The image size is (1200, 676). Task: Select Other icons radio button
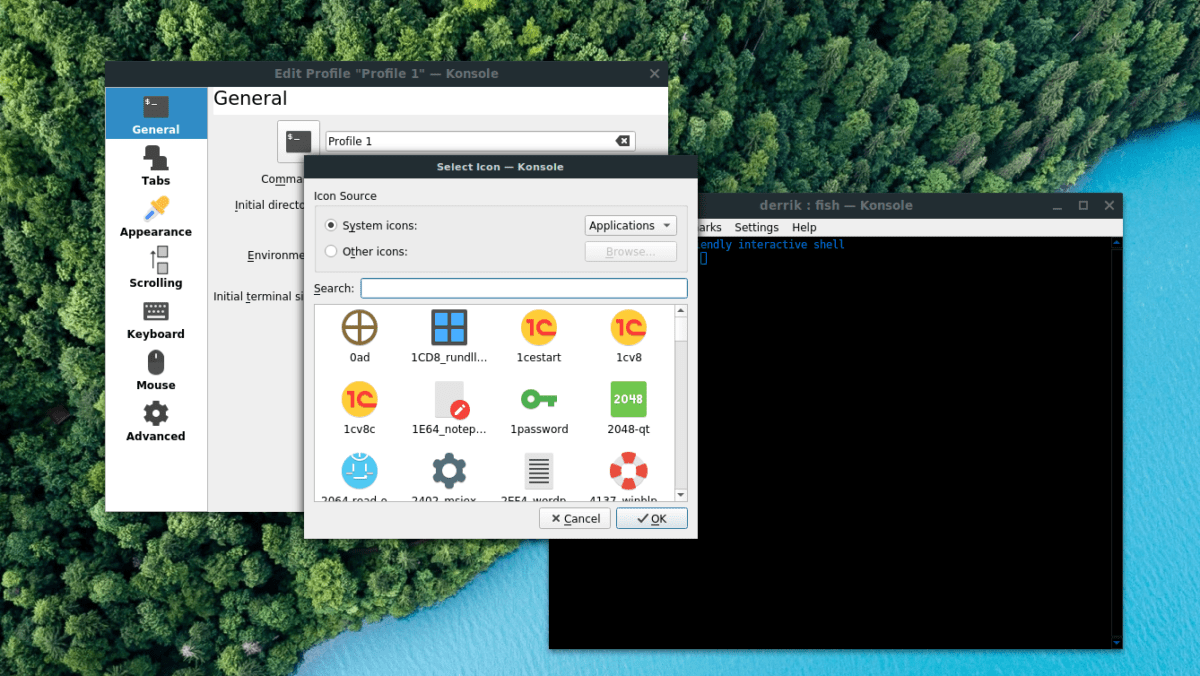[x=331, y=252]
